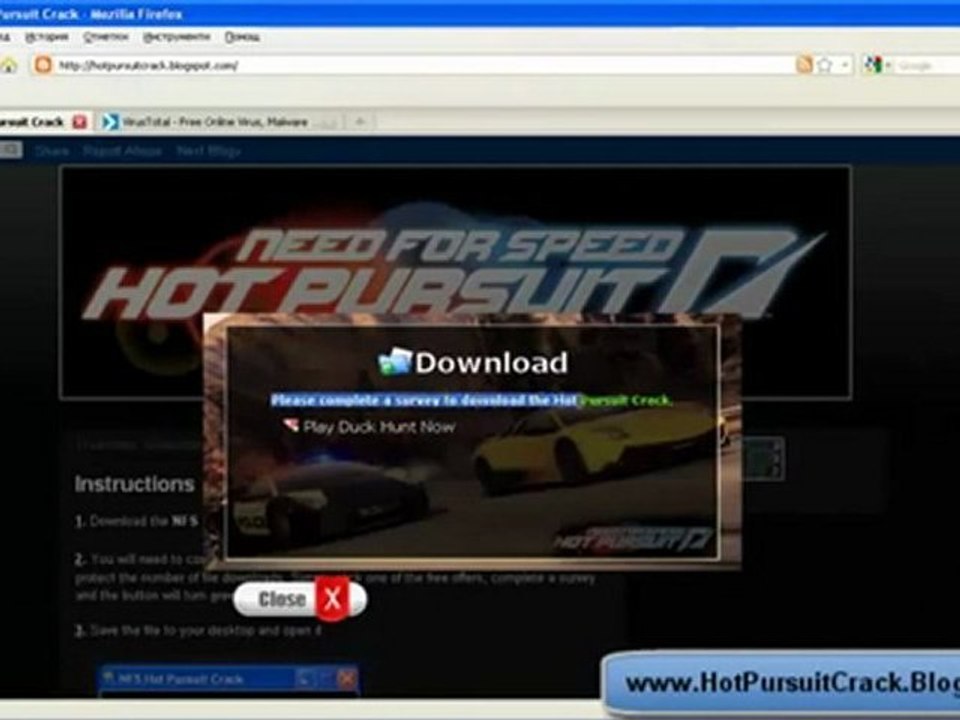This screenshot has width=960, height=720.
Task: Click Share in the Blogger navbar
Action: click(52, 151)
